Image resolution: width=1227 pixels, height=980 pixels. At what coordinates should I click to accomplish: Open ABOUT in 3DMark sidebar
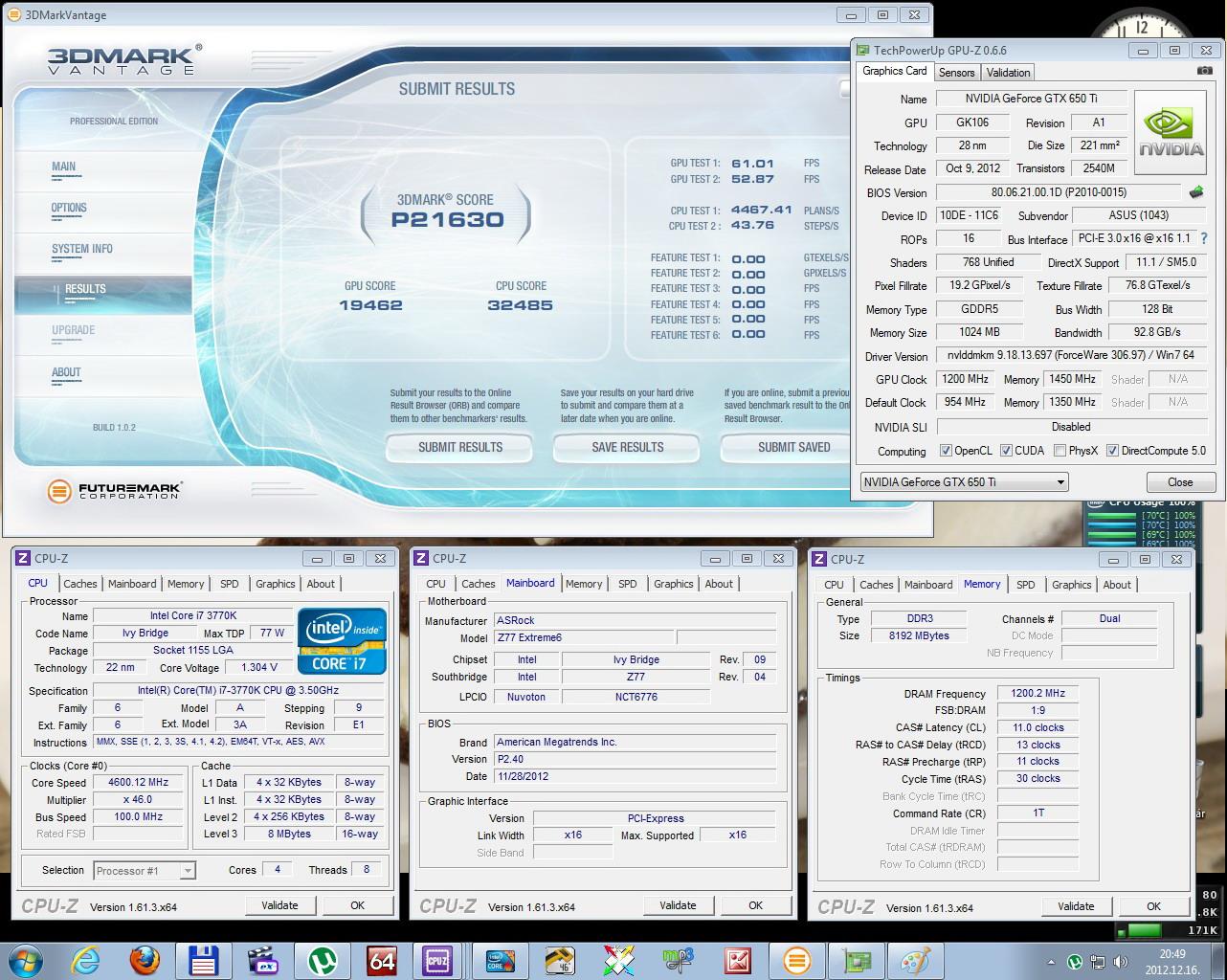(x=66, y=372)
